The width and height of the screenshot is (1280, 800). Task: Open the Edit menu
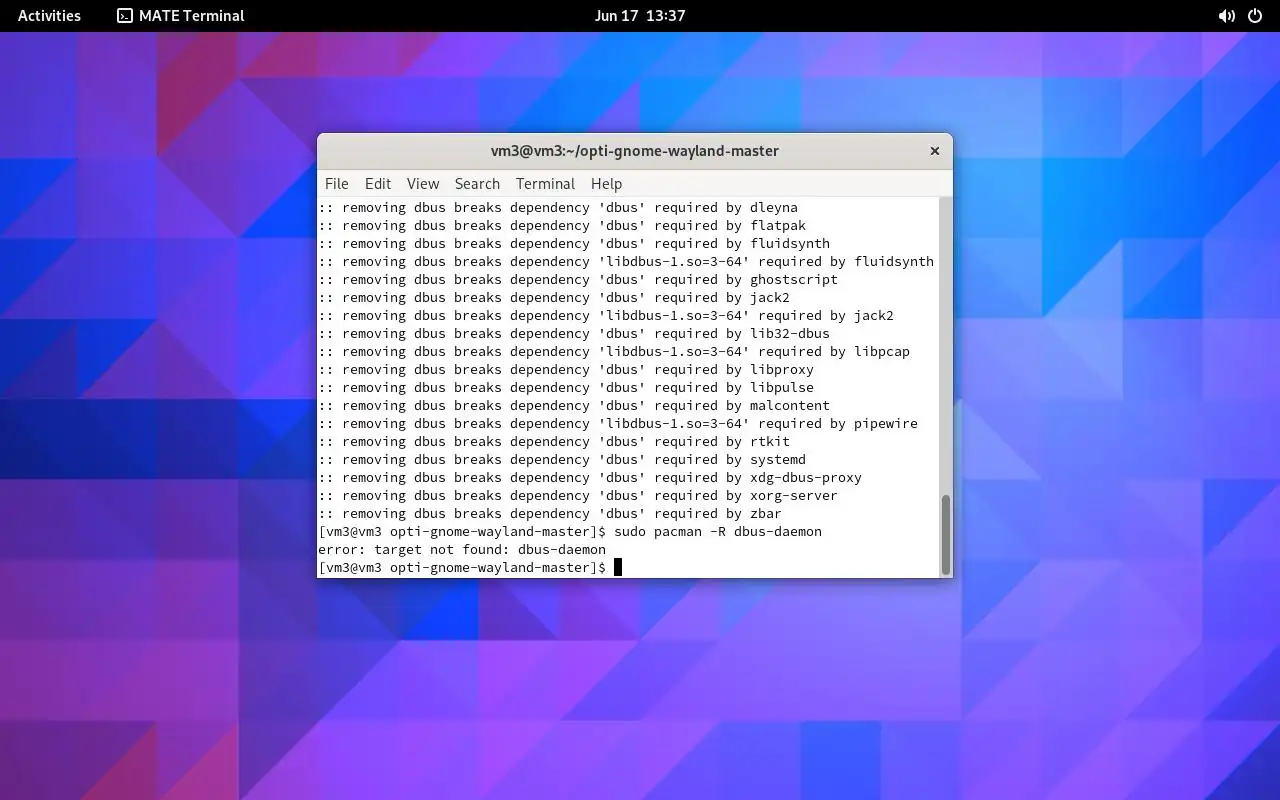point(378,183)
